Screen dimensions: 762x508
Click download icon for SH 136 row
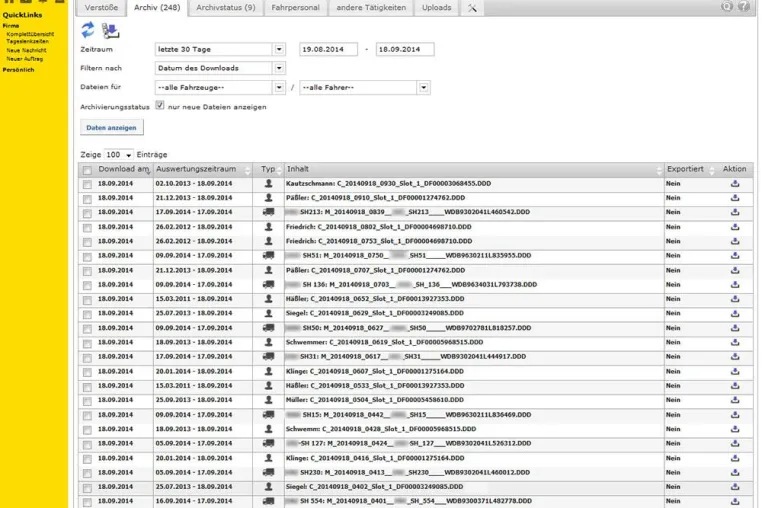tap(735, 285)
